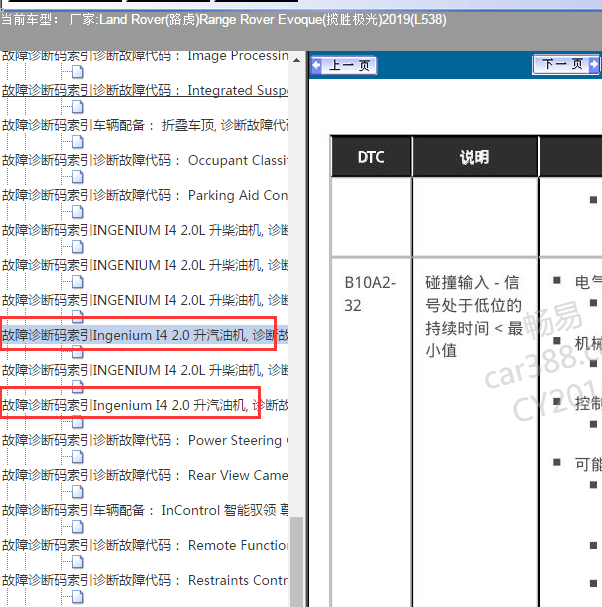Open the Power Steering diagnostic code entry
The height and width of the screenshot is (607, 602).
pyautogui.click(x=145, y=440)
